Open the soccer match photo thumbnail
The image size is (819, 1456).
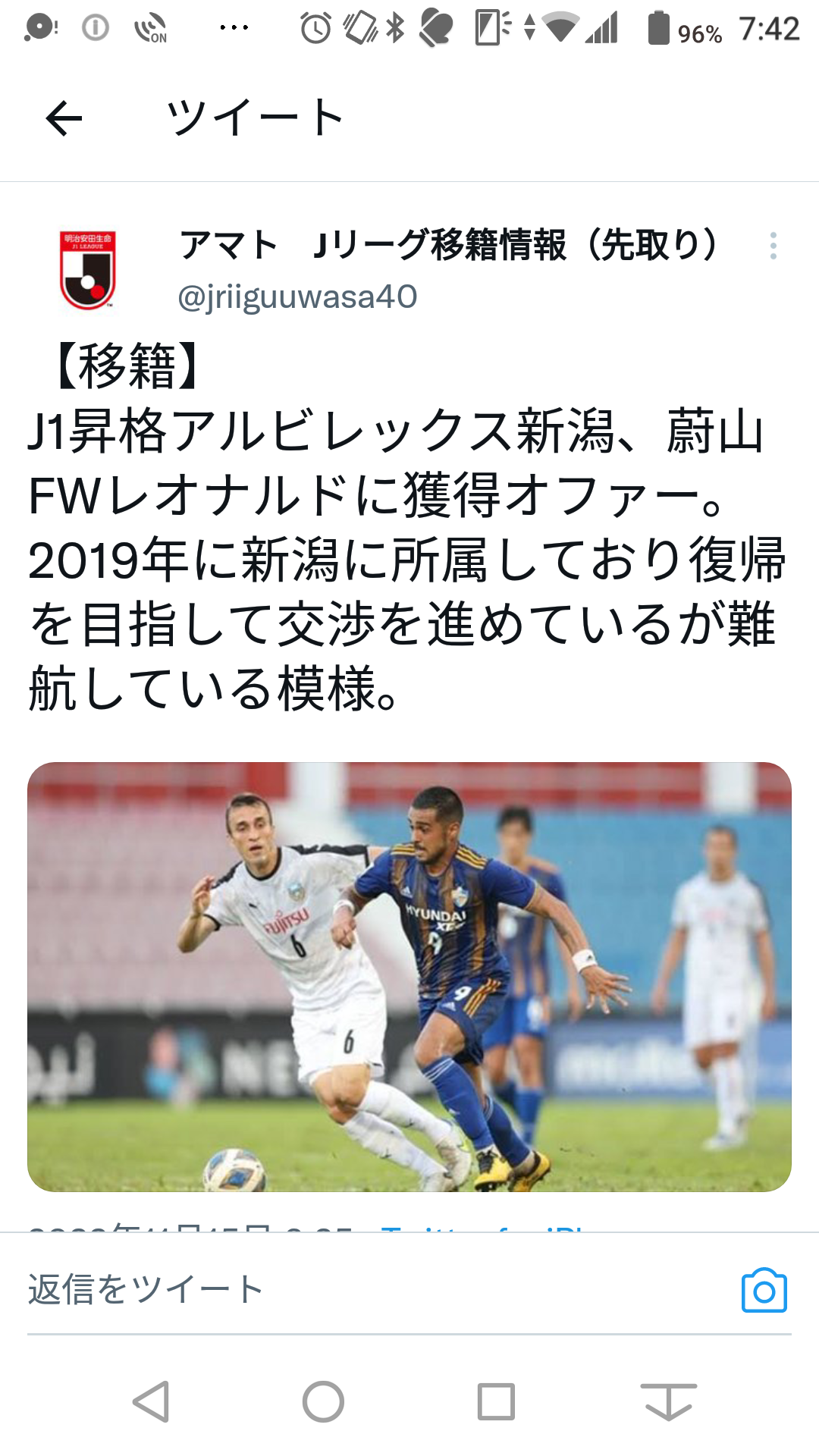(x=409, y=977)
